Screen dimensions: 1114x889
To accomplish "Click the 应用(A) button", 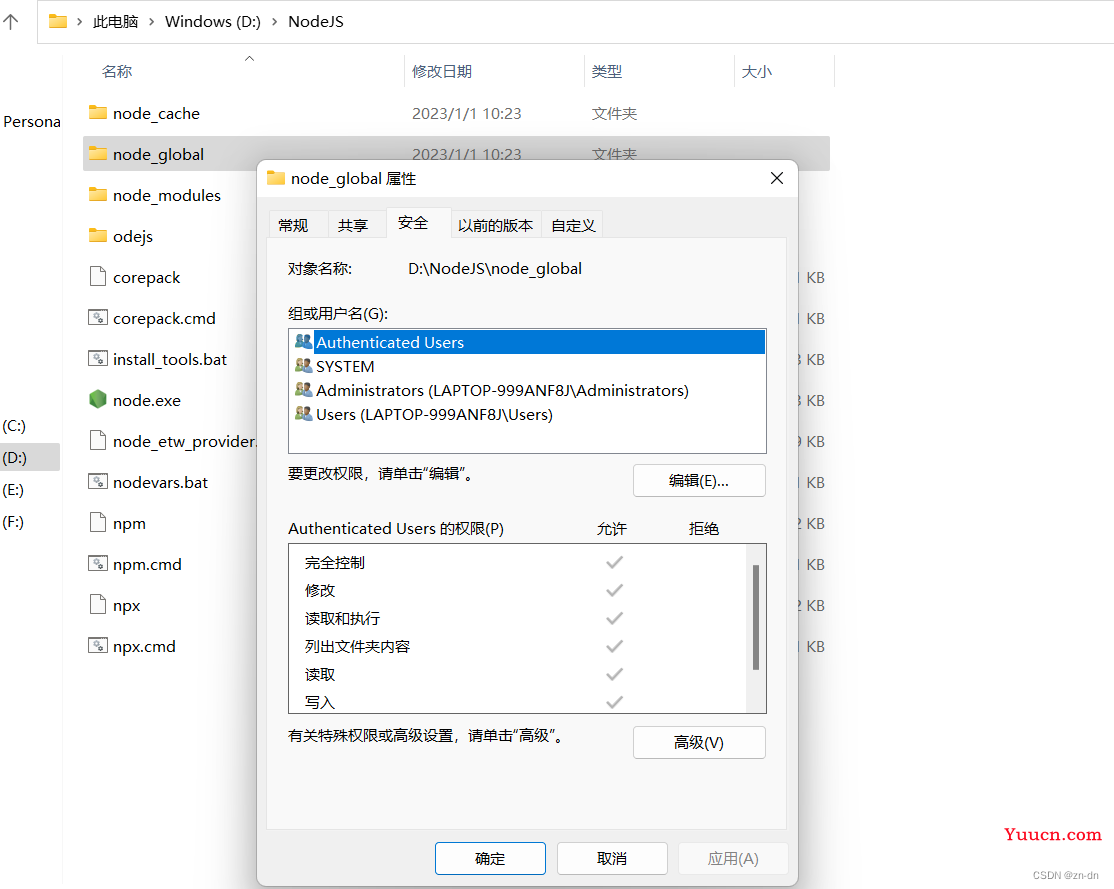I will click(733, 858).
